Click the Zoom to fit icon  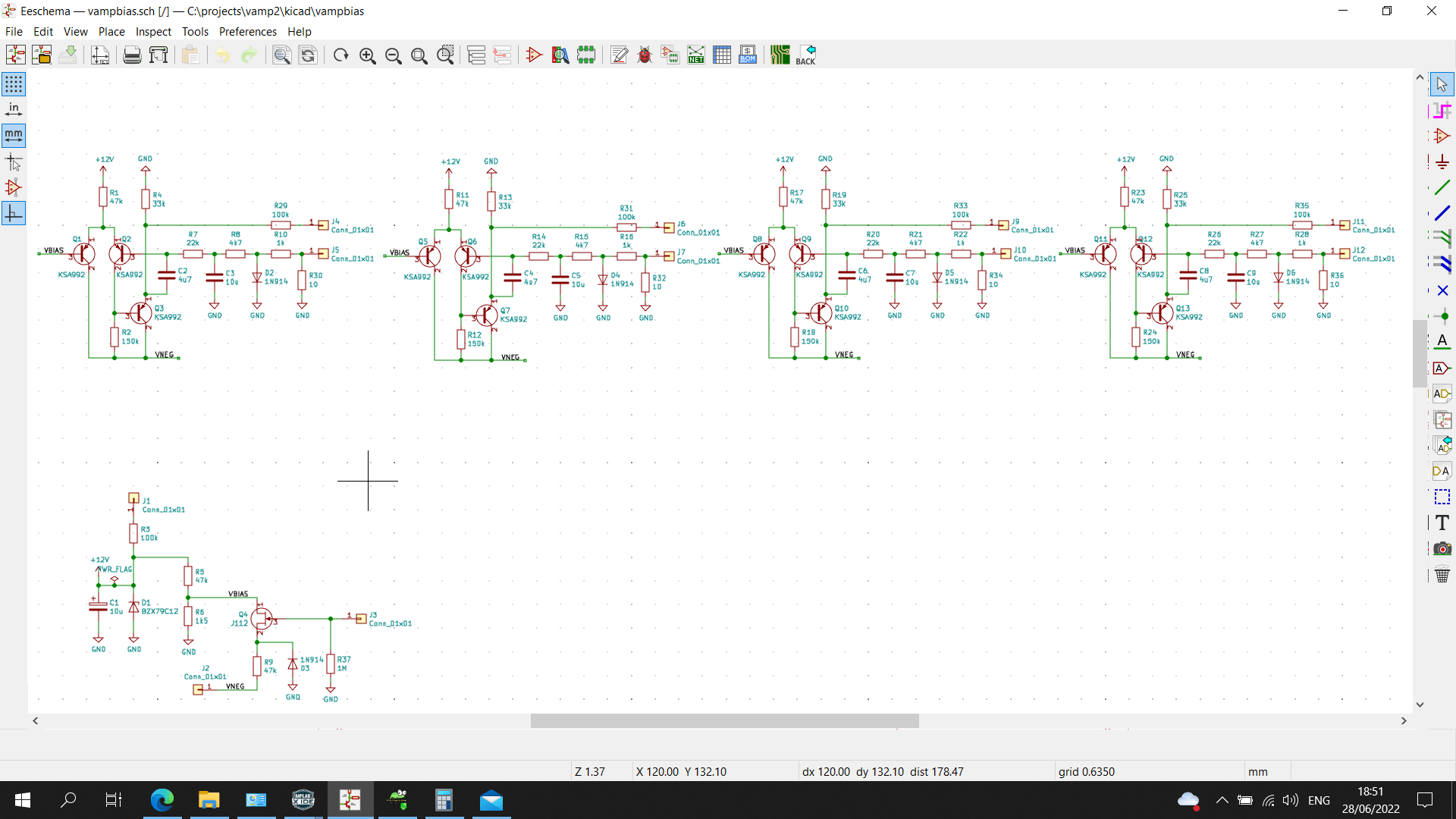(419, 55)
